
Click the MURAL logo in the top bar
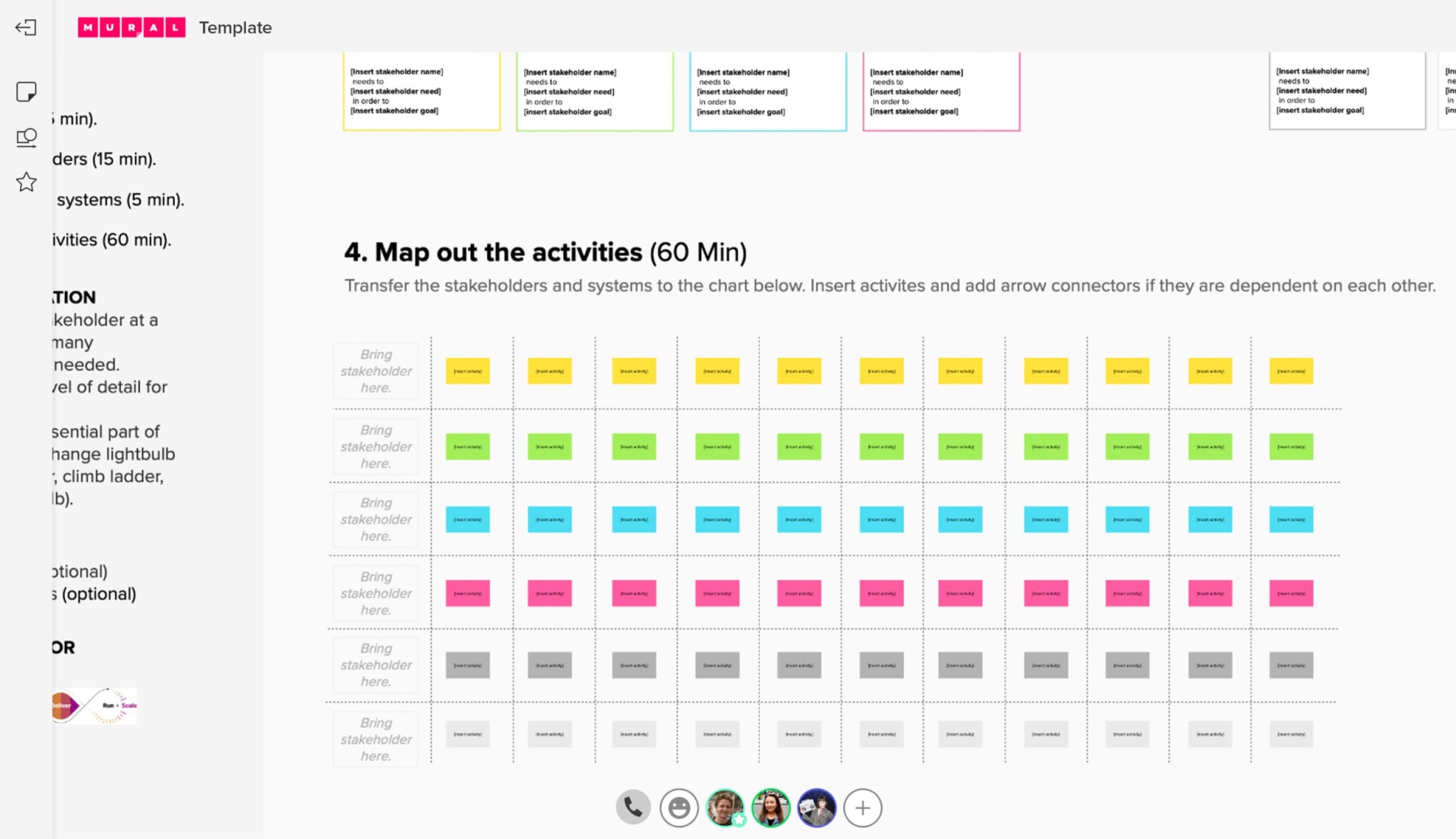(x=131, y=27)
